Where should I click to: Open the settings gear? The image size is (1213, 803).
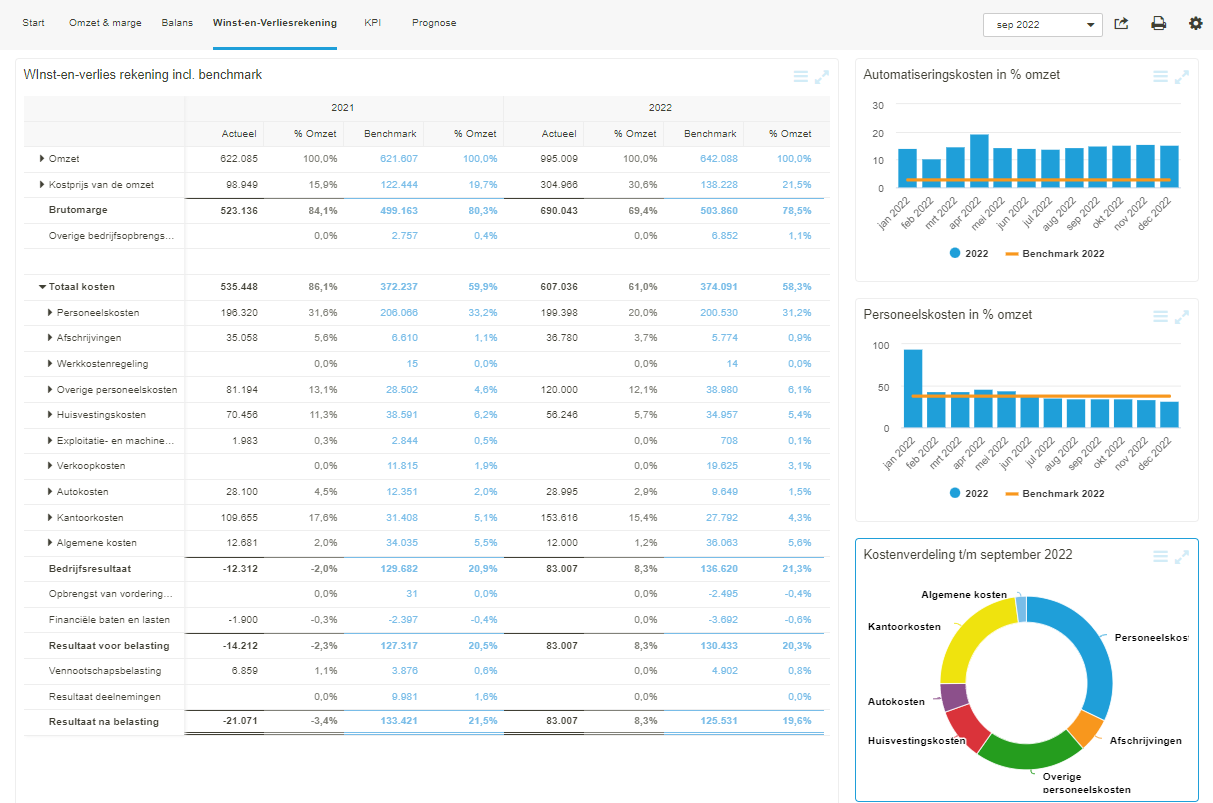pyautogui.click(x=1196, y=22)
